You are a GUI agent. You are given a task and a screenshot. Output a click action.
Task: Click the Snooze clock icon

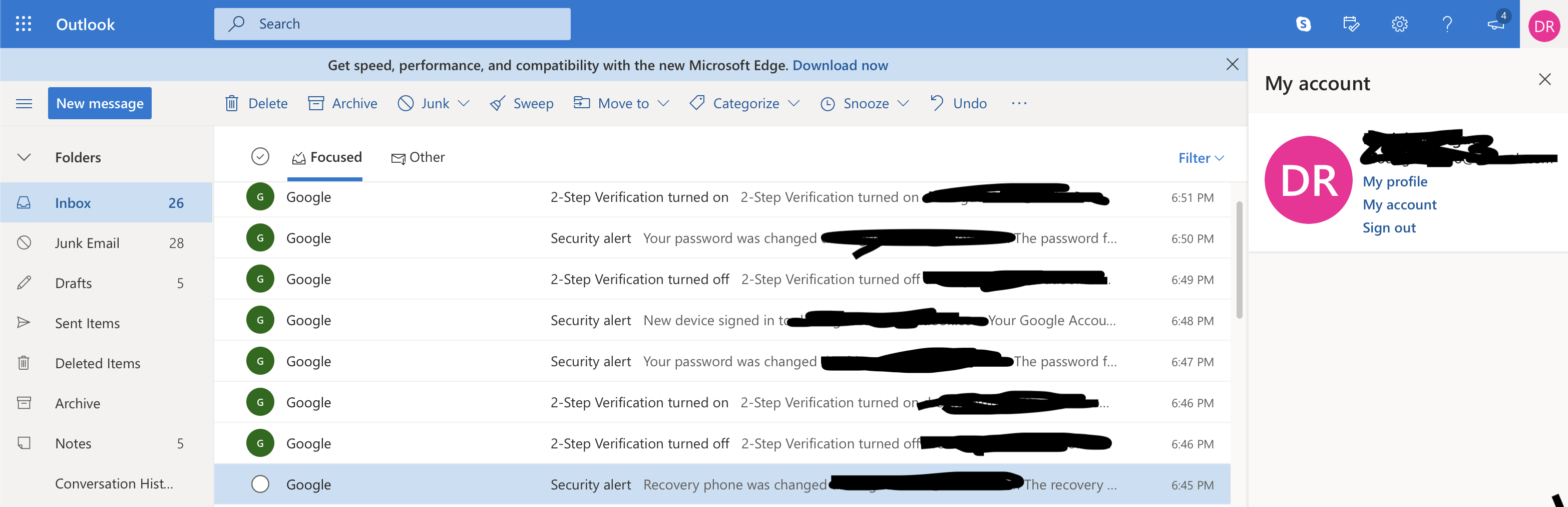point(829,103)
